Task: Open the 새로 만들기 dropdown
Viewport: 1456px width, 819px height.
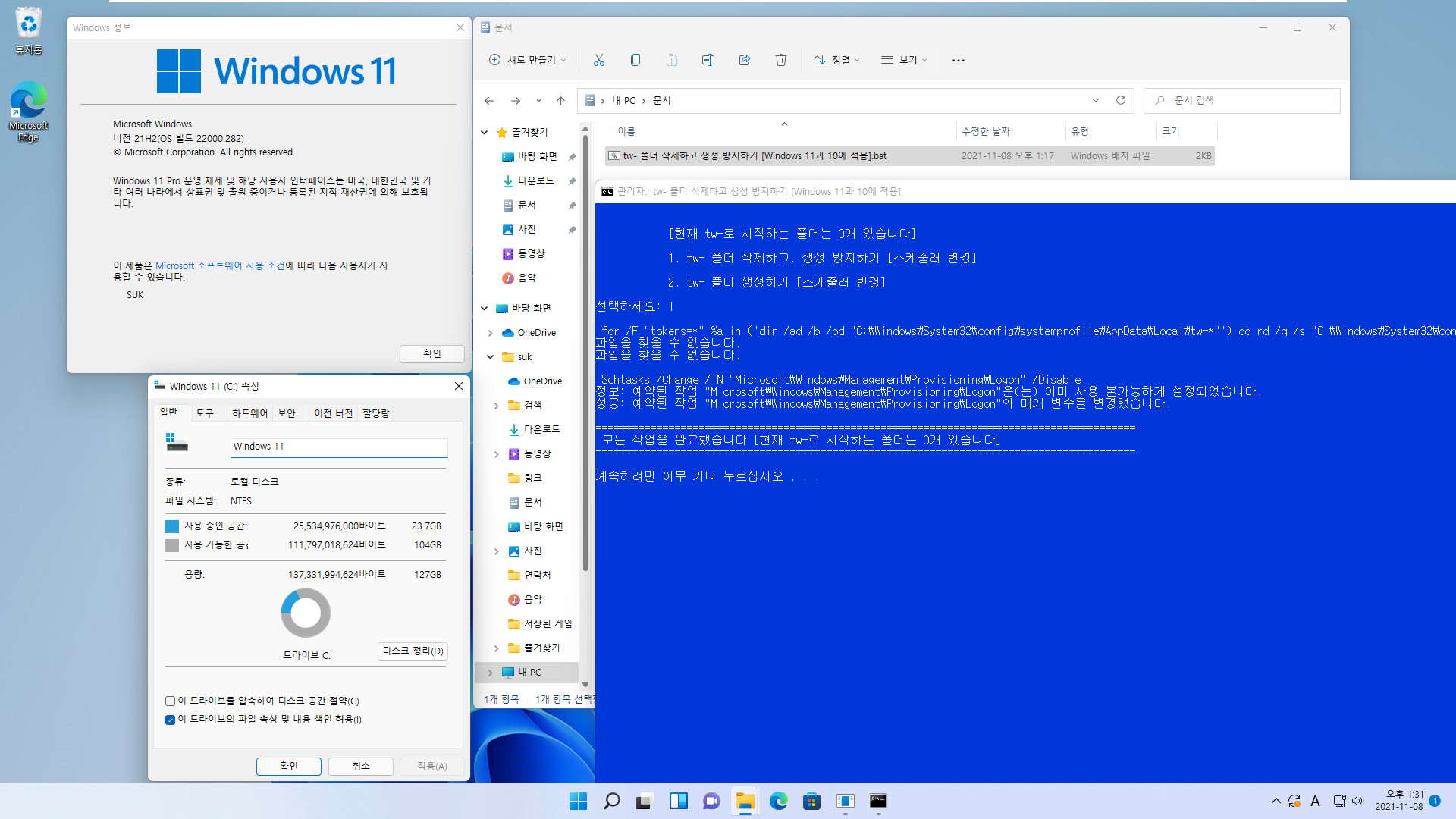Action: tap(527, 60)
